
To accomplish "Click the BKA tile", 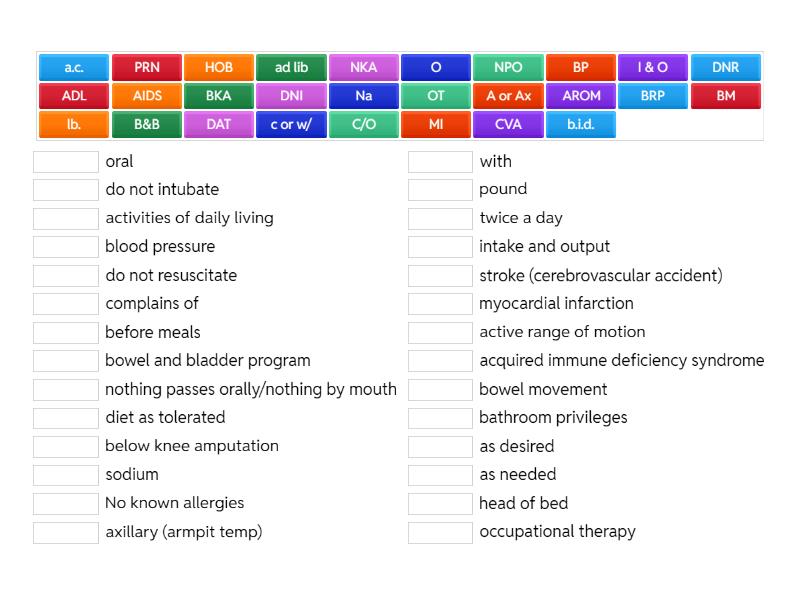I will [x=218, y=96].
